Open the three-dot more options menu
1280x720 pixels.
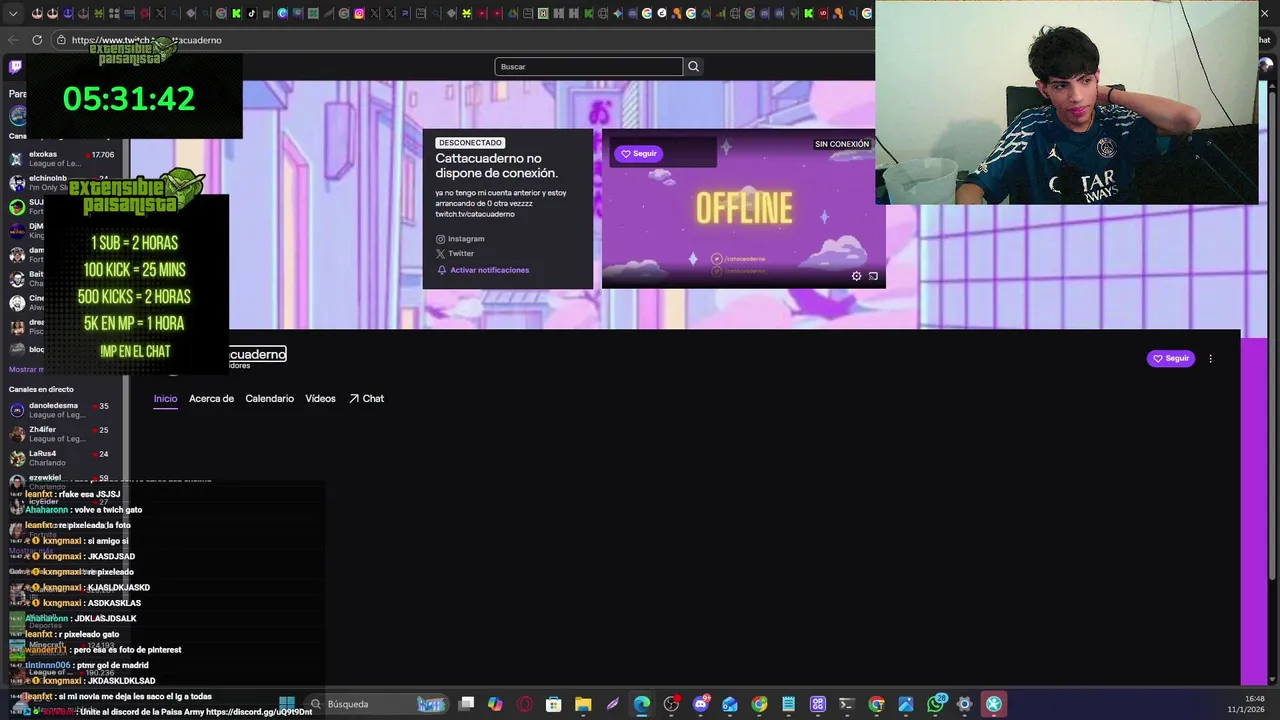click(x=1210, y=358)
